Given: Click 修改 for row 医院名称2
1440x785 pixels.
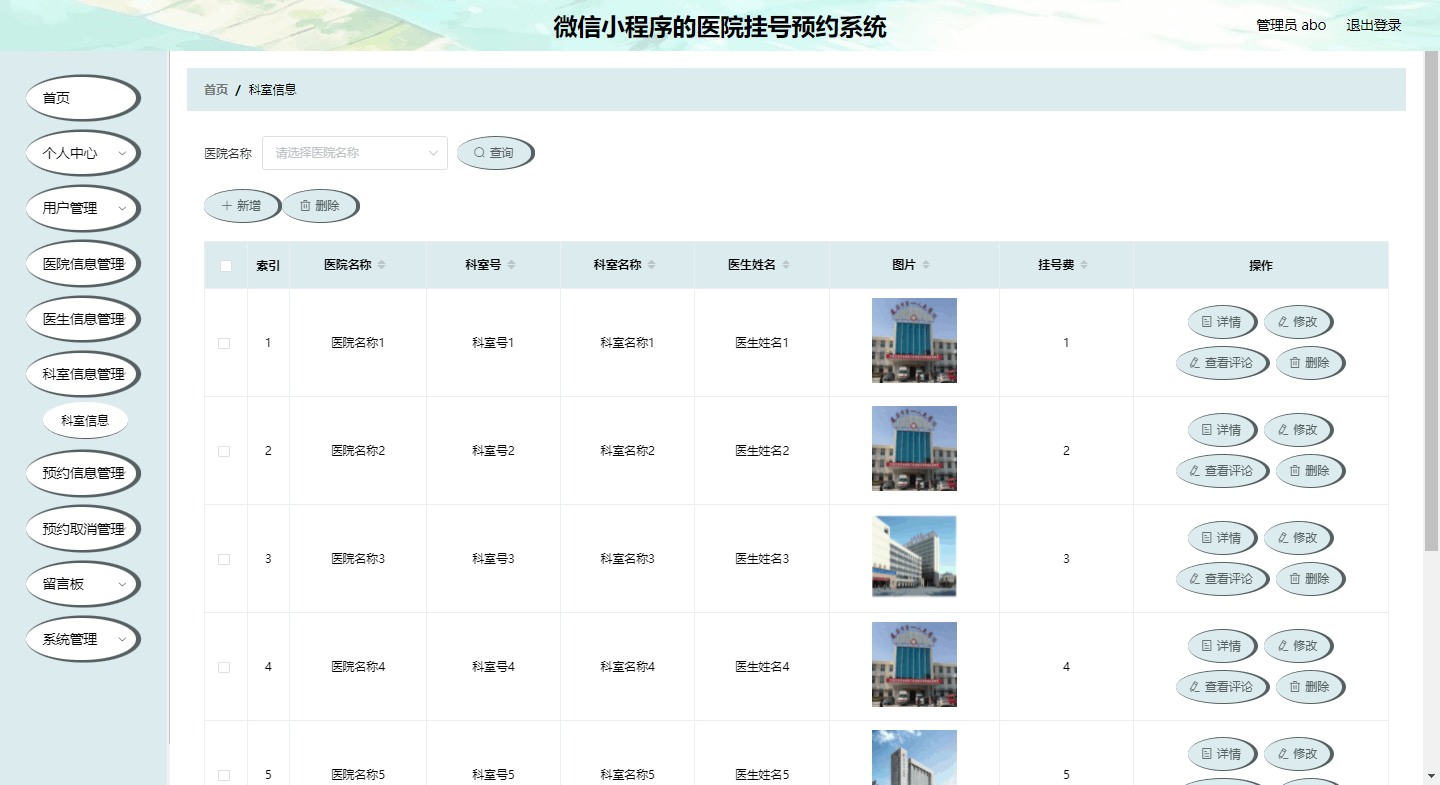Looking at the screenshot, I should tap(1298, 430).
